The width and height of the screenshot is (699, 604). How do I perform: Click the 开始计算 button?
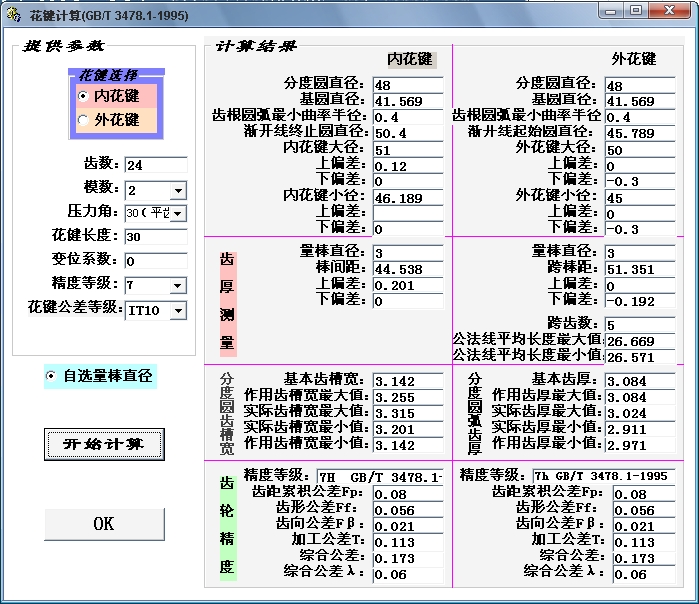pos(104,444)
